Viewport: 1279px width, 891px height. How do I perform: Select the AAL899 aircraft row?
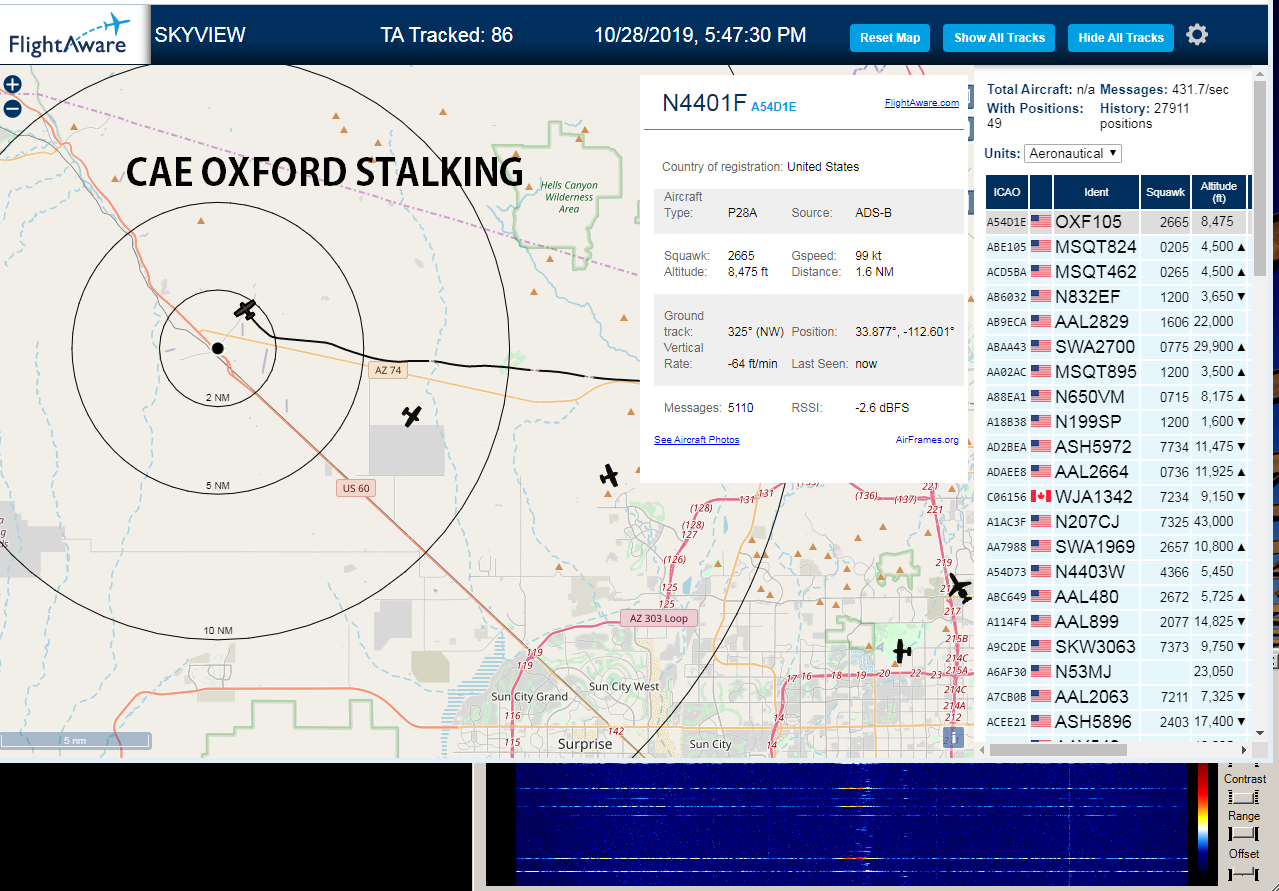(1117, 622)
